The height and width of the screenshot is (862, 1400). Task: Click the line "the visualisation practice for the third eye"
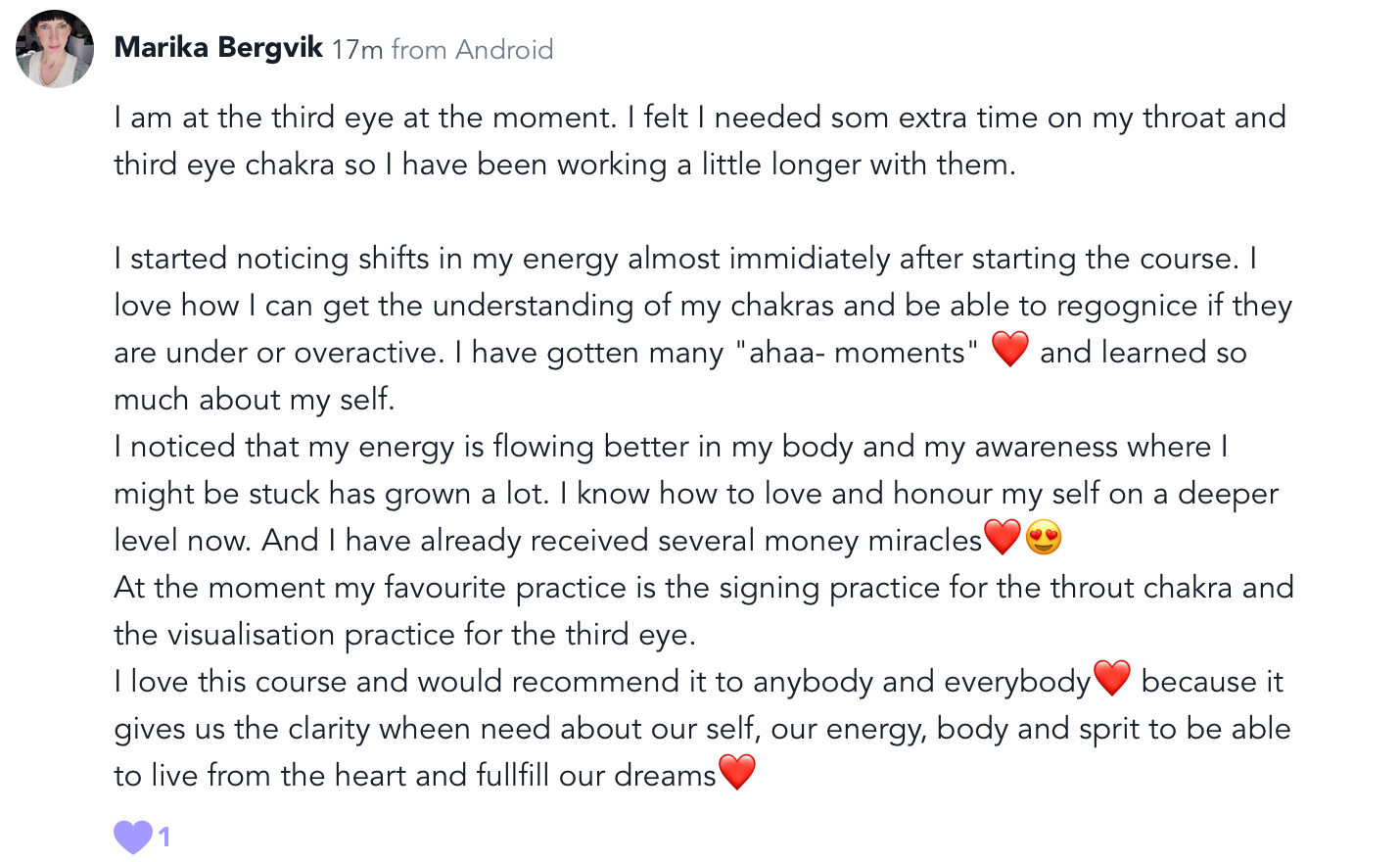[404, 635]
